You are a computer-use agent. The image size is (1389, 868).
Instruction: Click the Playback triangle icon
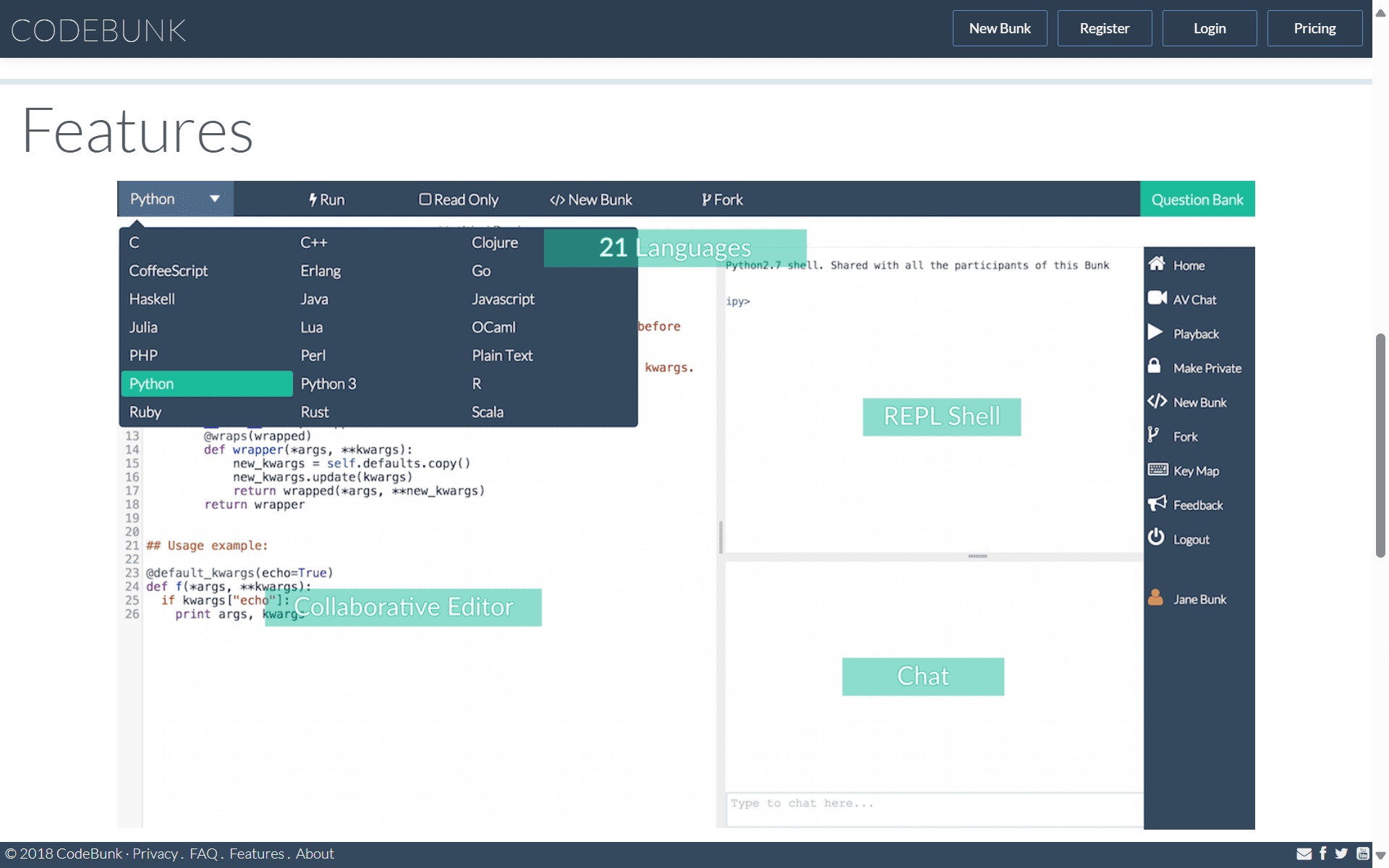click(1155, 333)
